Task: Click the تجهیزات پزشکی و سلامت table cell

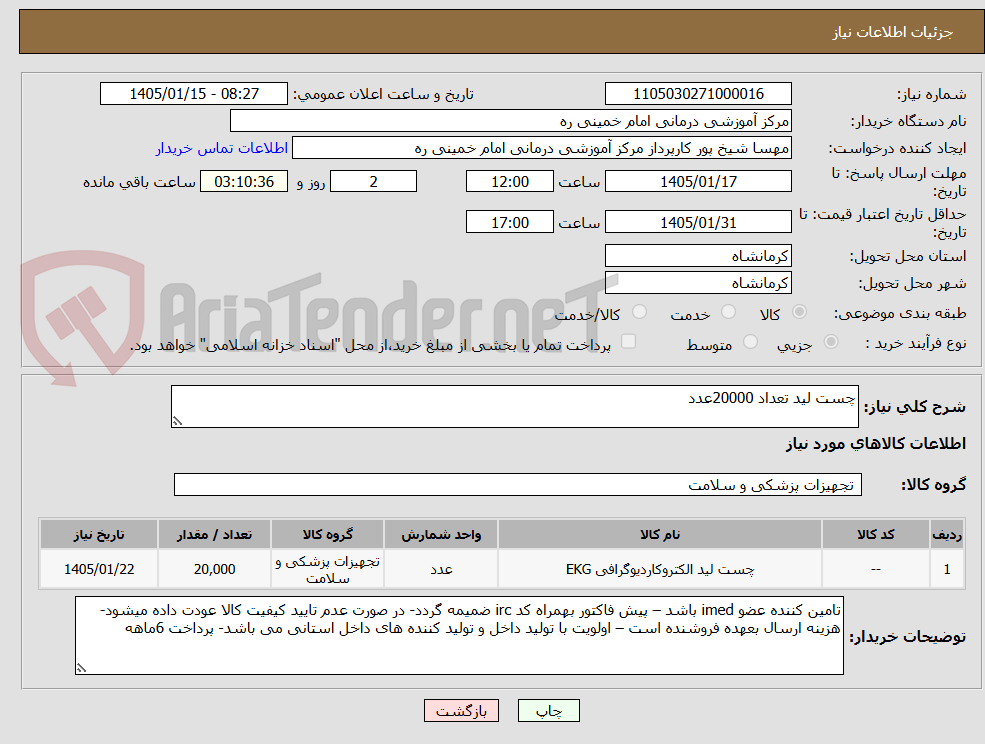Action: point(327,569)
